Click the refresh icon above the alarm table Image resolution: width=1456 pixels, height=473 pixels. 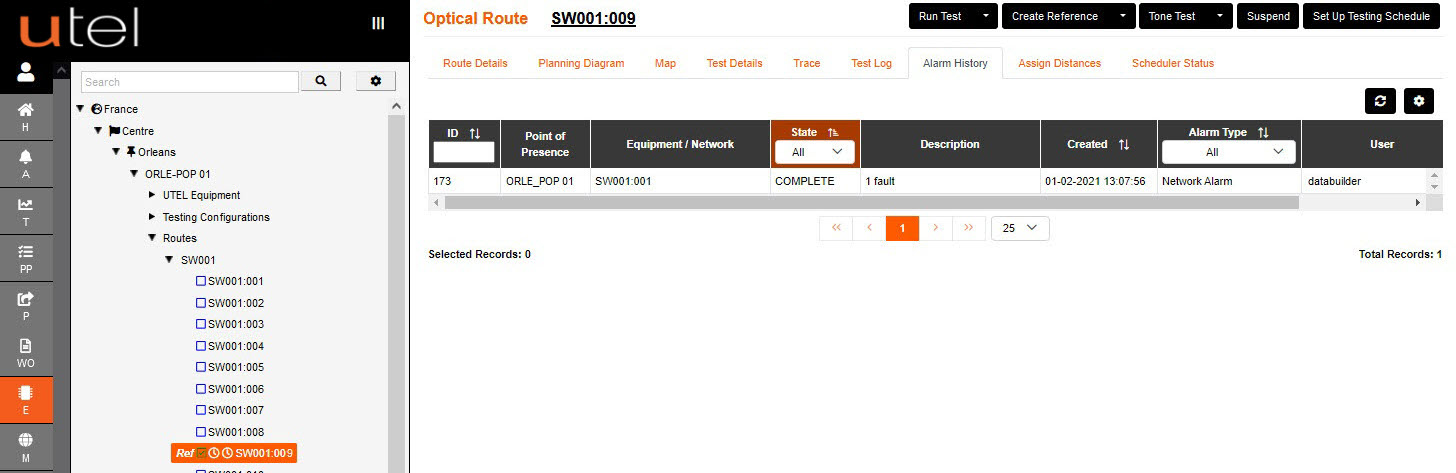pyautogui.click(x=1380, y=101)
